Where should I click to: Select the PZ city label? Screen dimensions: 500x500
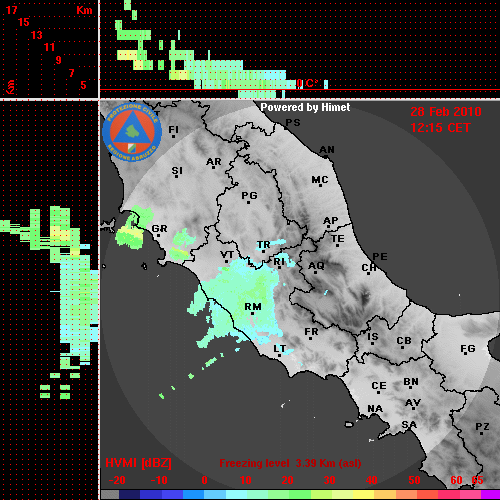(482, 427)
